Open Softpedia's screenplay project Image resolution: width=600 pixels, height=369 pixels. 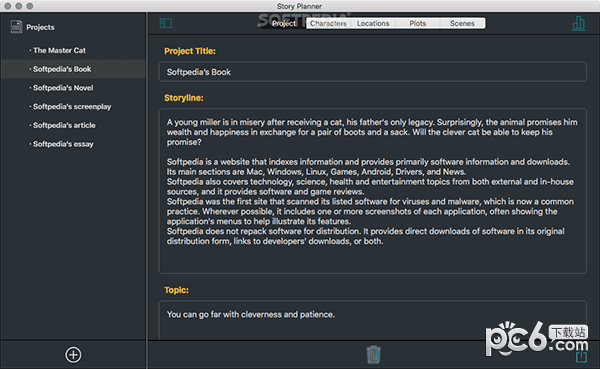pos(73,106)
